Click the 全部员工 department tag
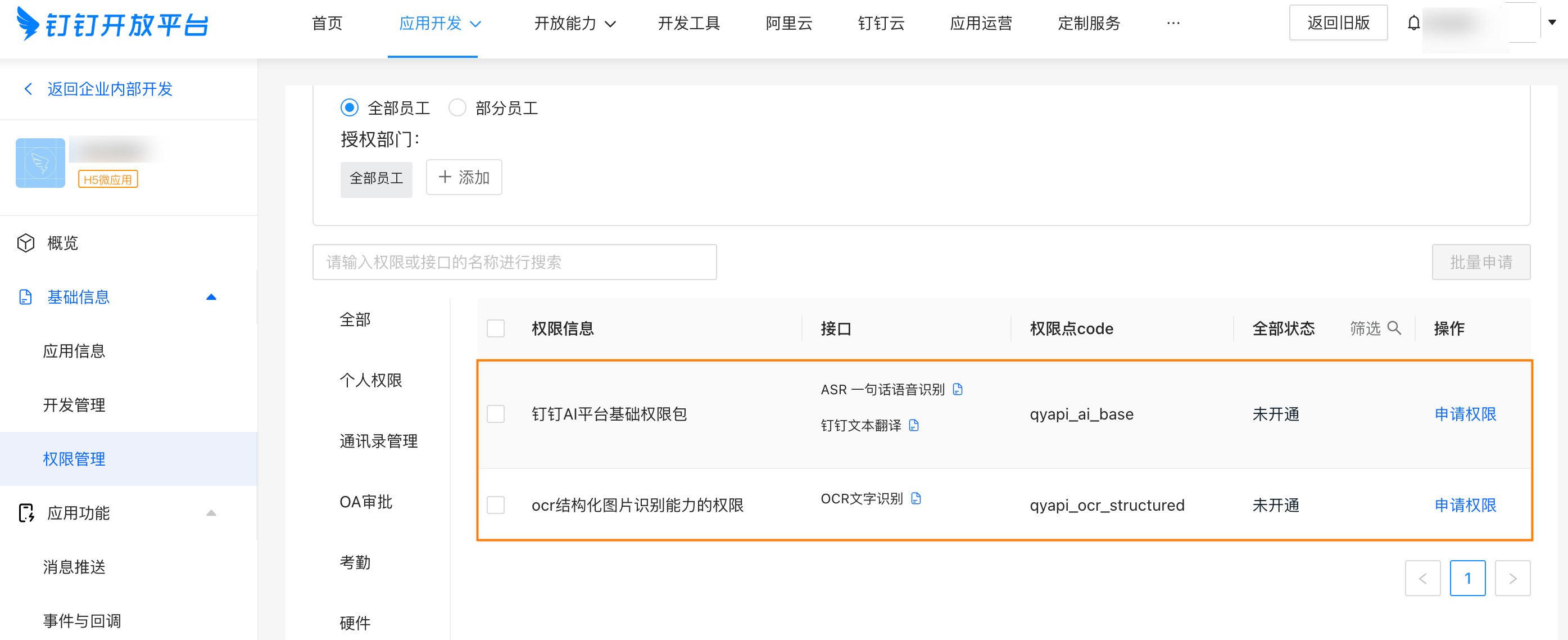 point(376,178)
